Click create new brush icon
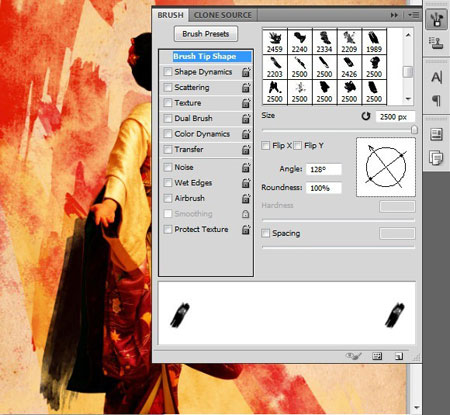 click(399, 356)
